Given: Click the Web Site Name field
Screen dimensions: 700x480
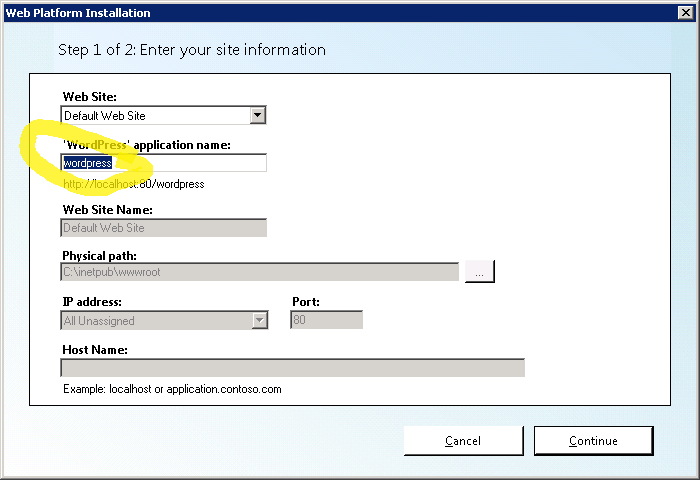Looking at the screenshot, I should pyautogui.click(x=163, y=228).
